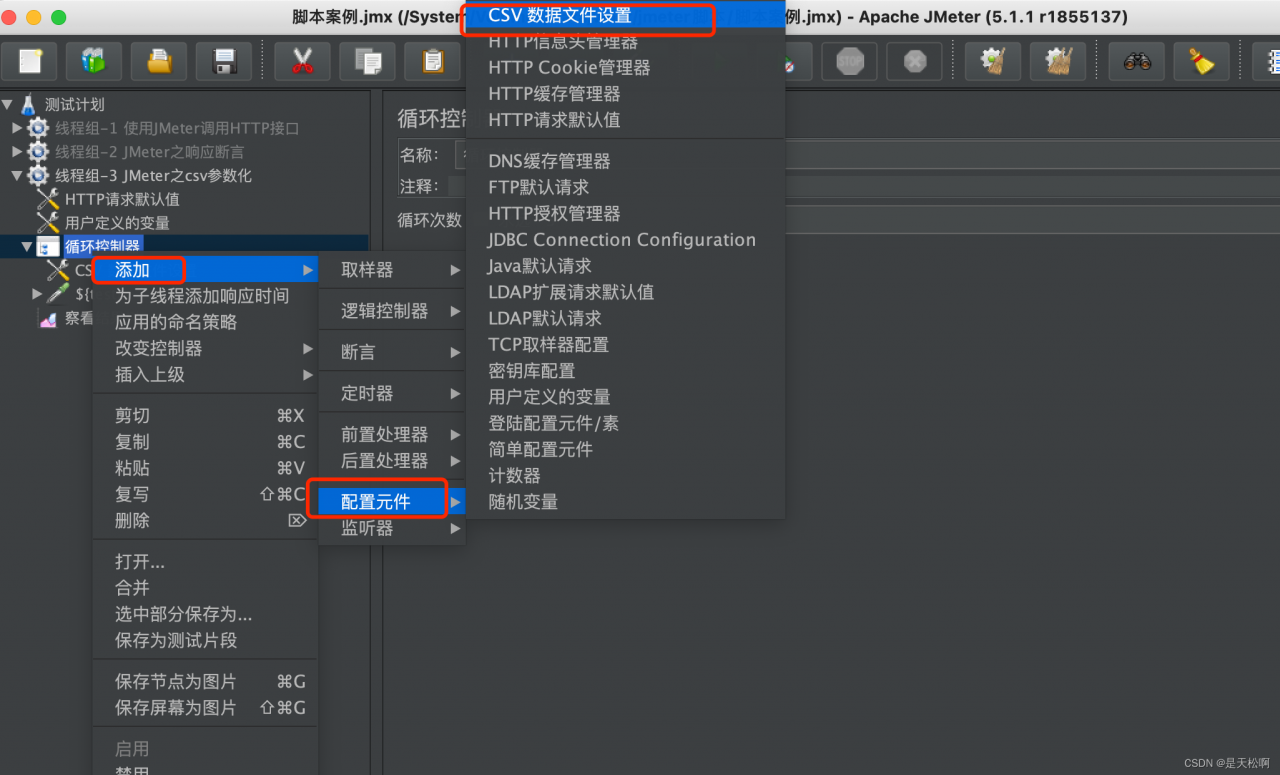The width and height of the screenshot is (1280, 775).
Task: Click the Stop test toolbar icon
Action: (x=850, y=62)
